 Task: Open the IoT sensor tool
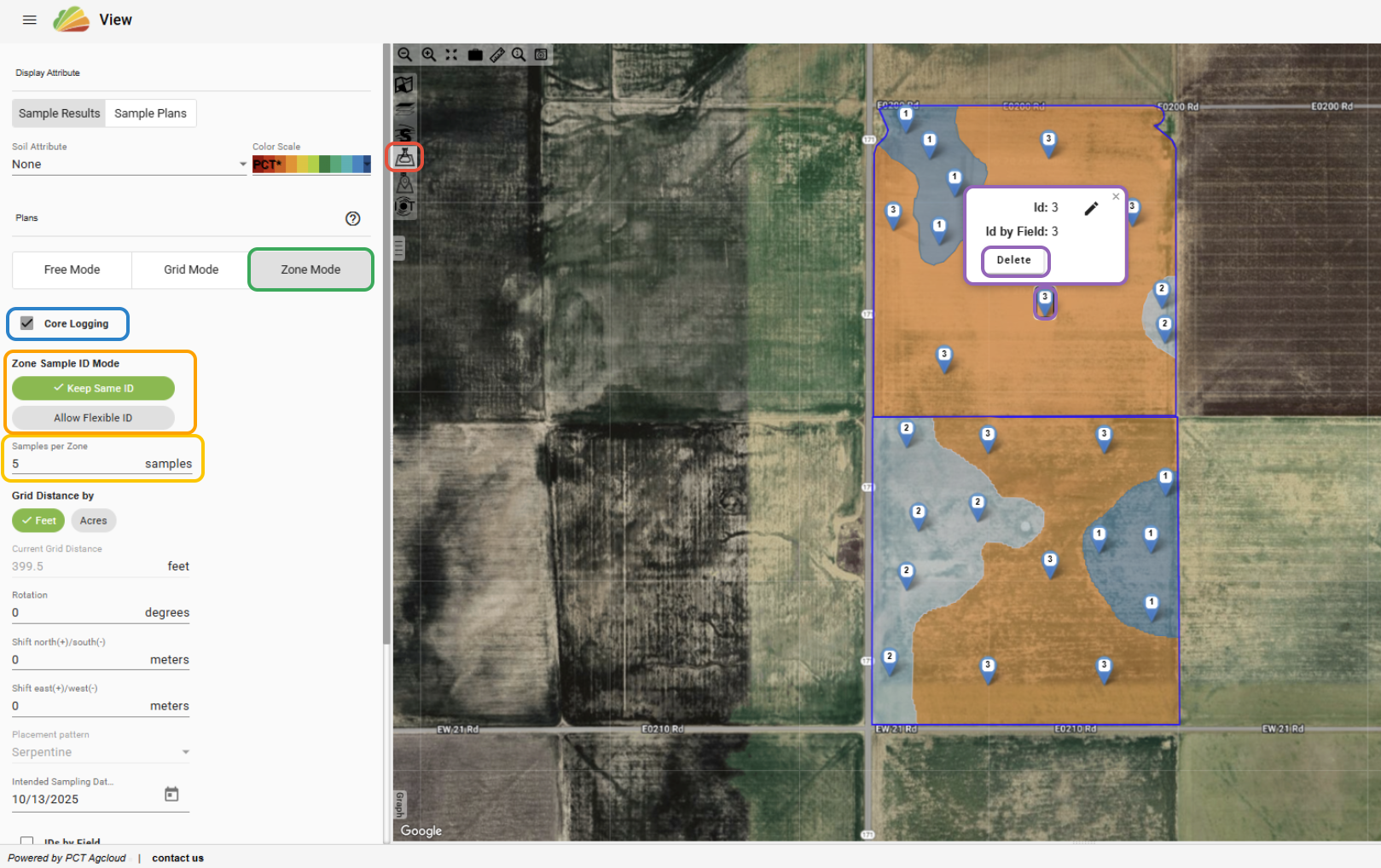click(x=404, y=206)
